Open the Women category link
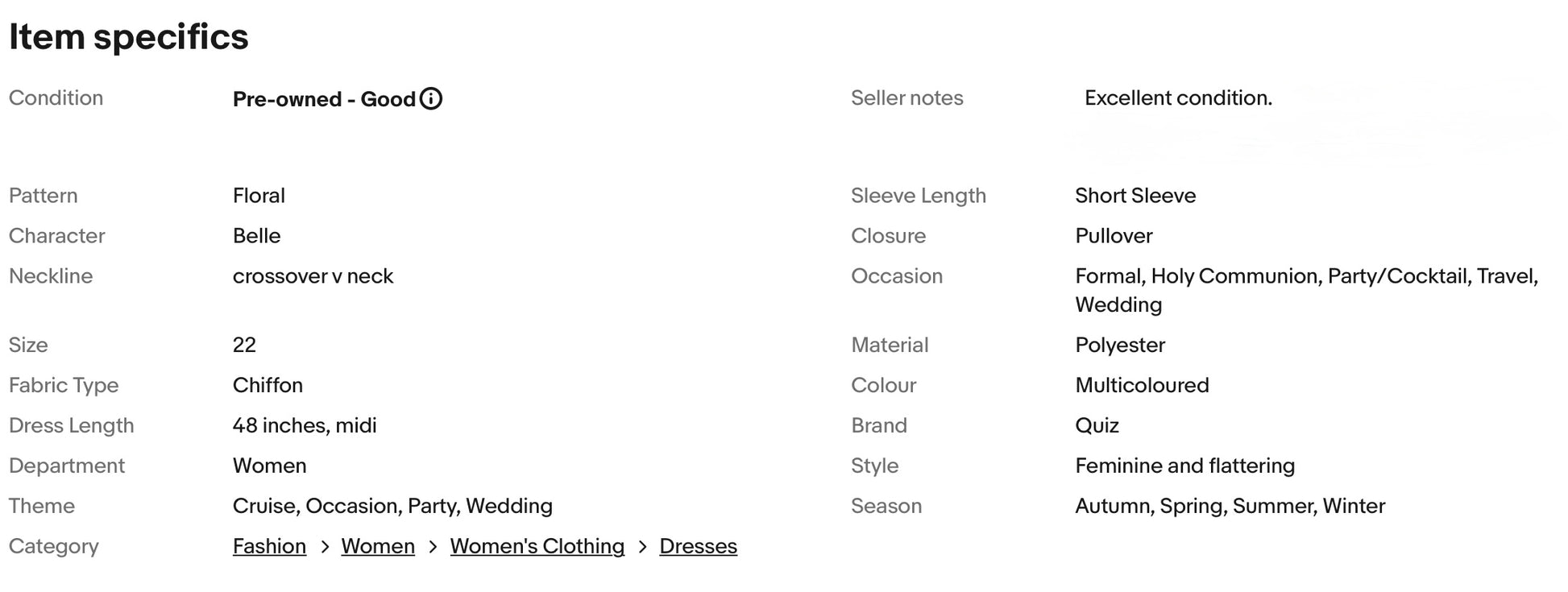 coord(378,546)
